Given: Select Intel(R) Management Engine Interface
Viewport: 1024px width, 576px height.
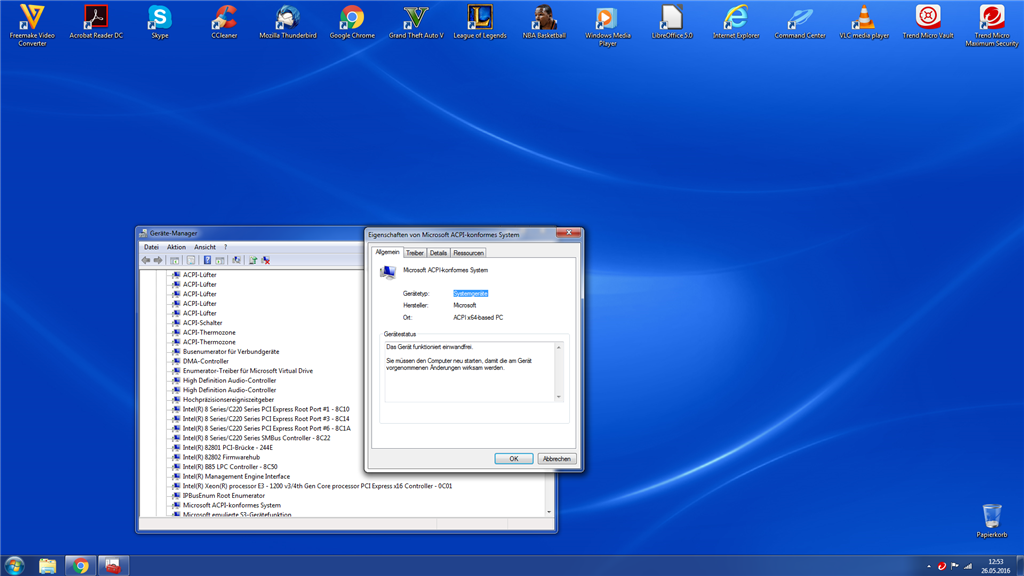Looking at the screenshot, I should pos(236,477).
